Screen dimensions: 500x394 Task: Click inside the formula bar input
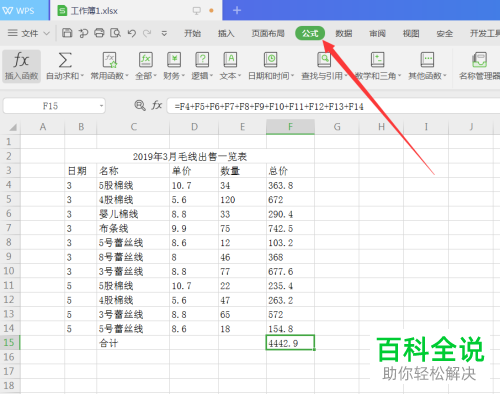click(333, 106)
